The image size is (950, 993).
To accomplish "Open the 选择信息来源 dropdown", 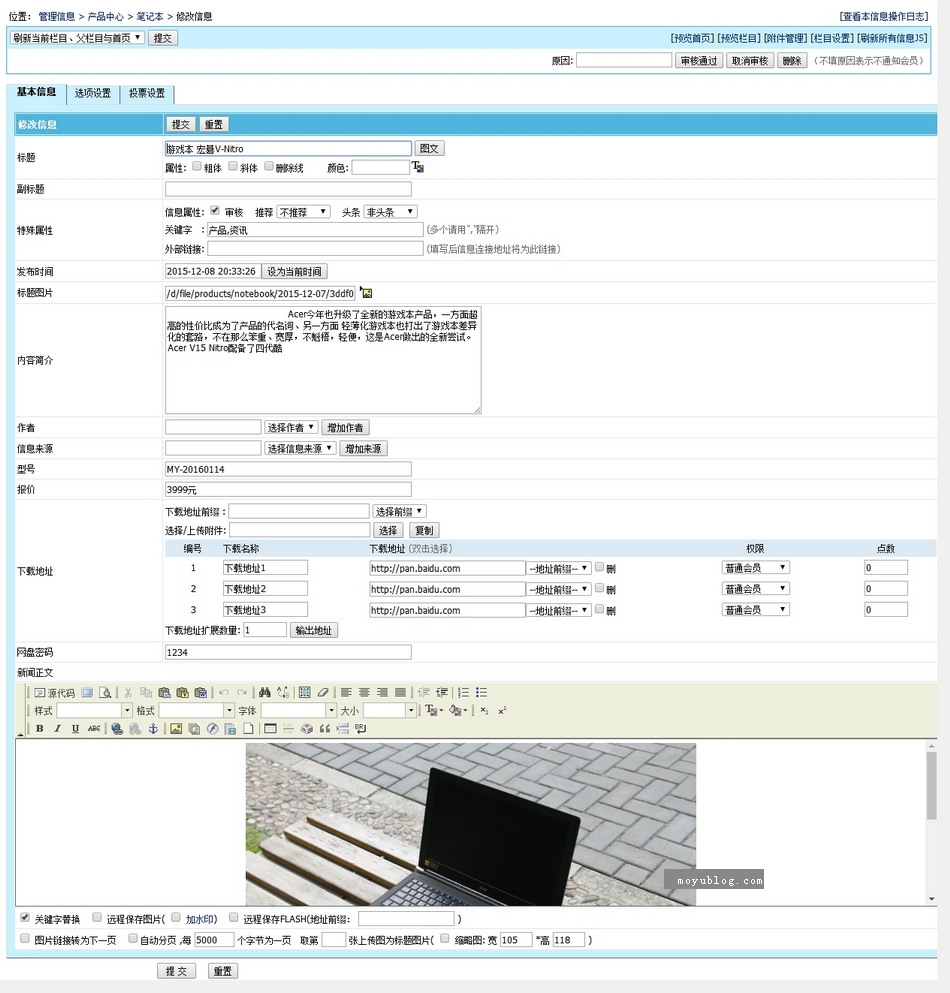I will tap(300, 448).
